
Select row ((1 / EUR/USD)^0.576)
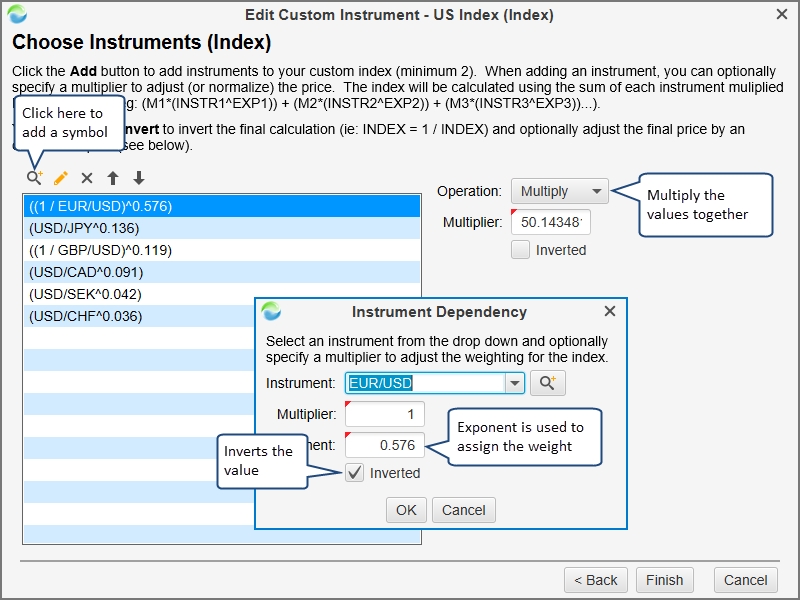pyautogui.click(x=222, y=206)
